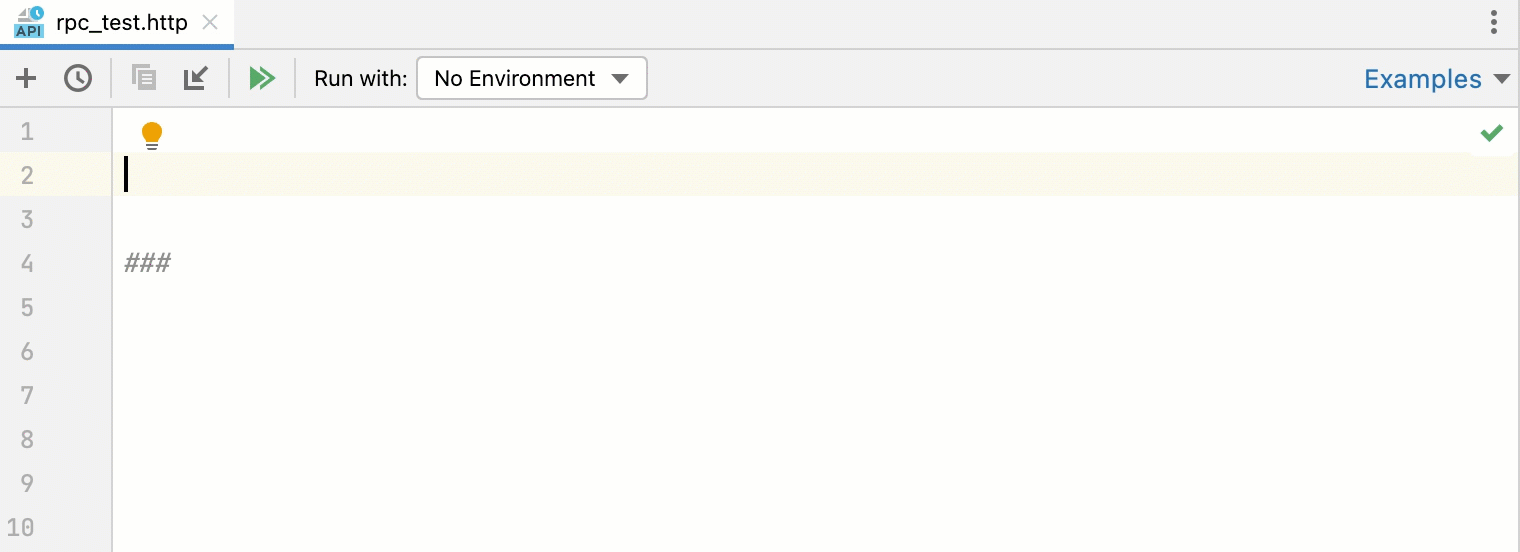Open the No Environment dropdown
Screen dimensions: 1520x552
point(532,78)
